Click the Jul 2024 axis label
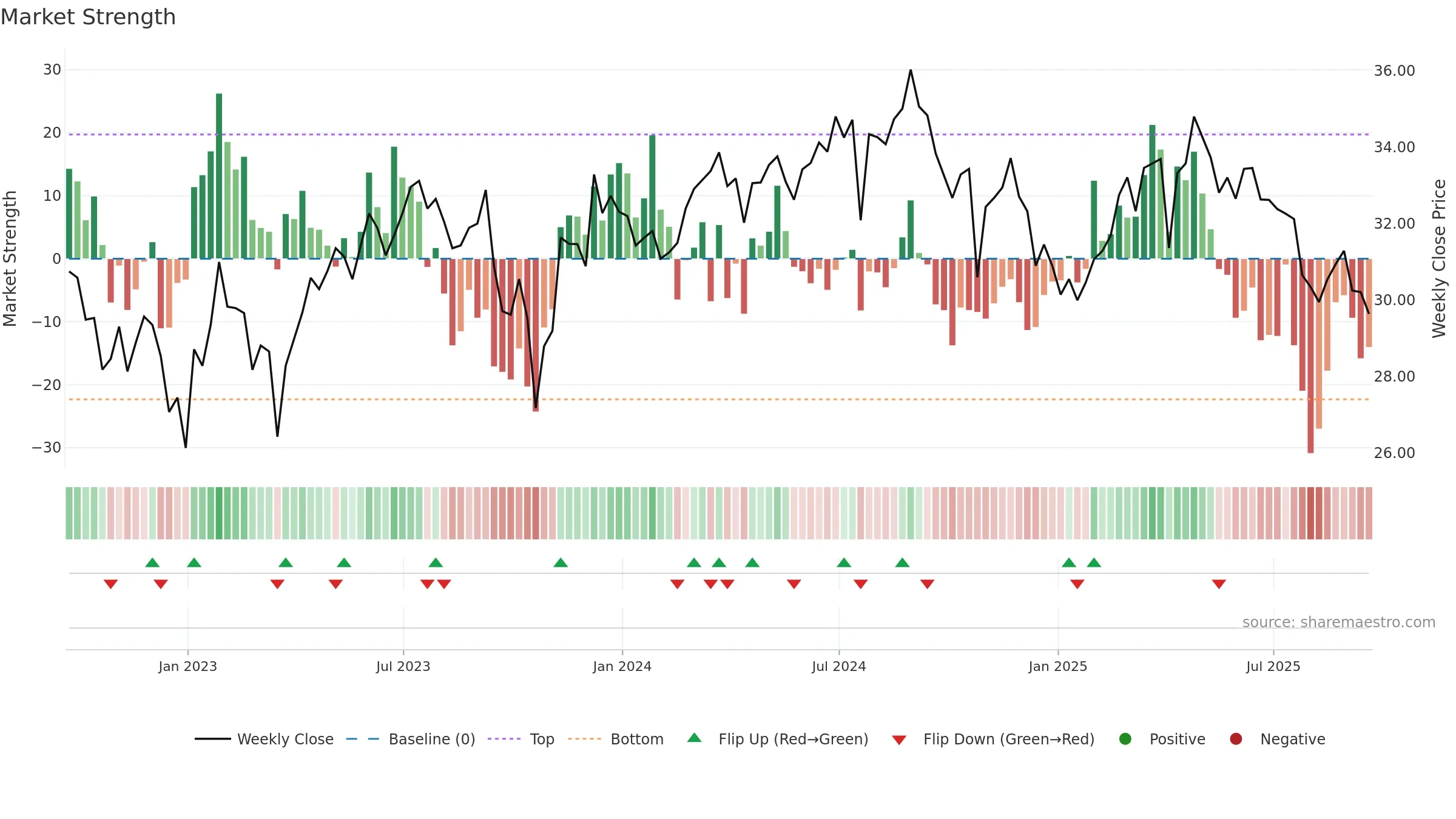 [839, 666]
